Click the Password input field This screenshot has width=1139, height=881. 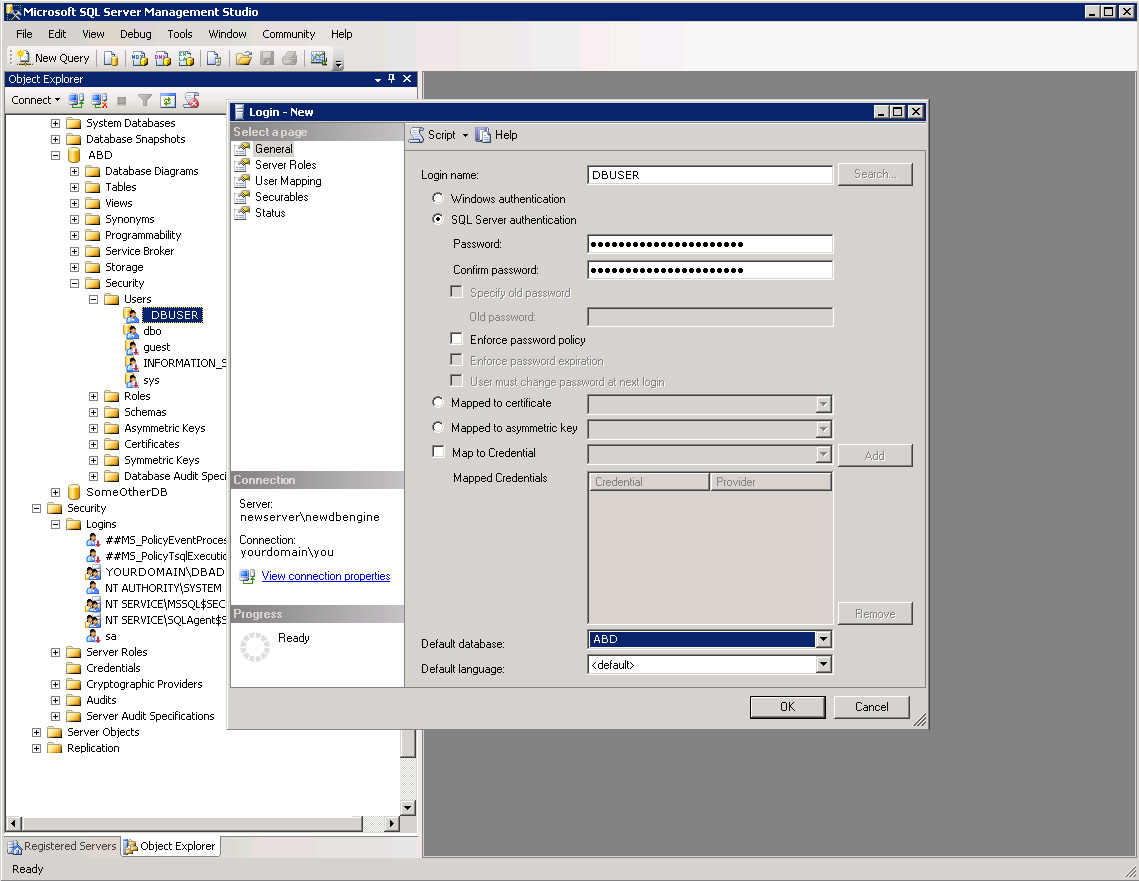point(710,244)
